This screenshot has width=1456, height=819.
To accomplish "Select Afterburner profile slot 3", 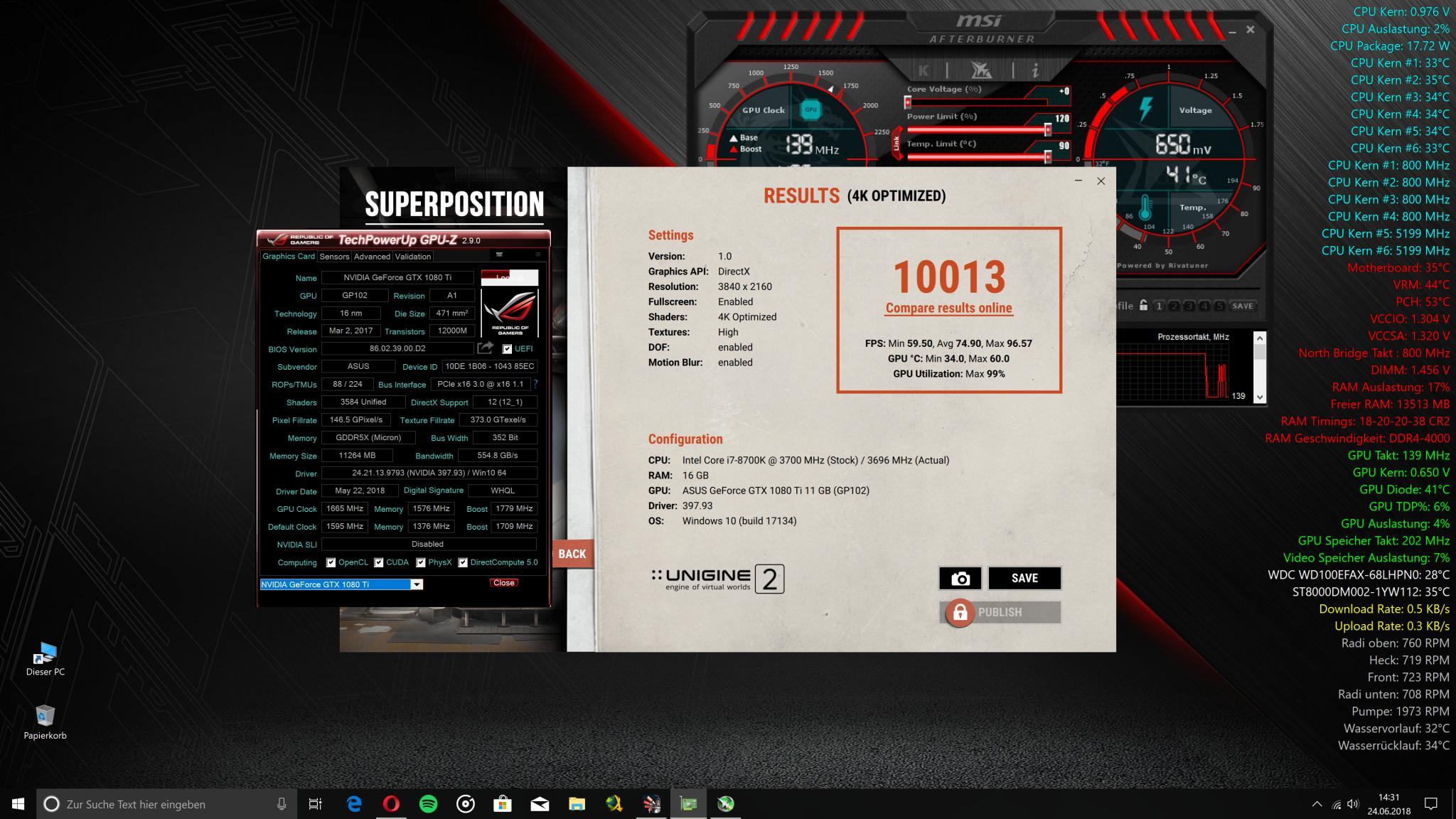I will [x=1189, y=306].
